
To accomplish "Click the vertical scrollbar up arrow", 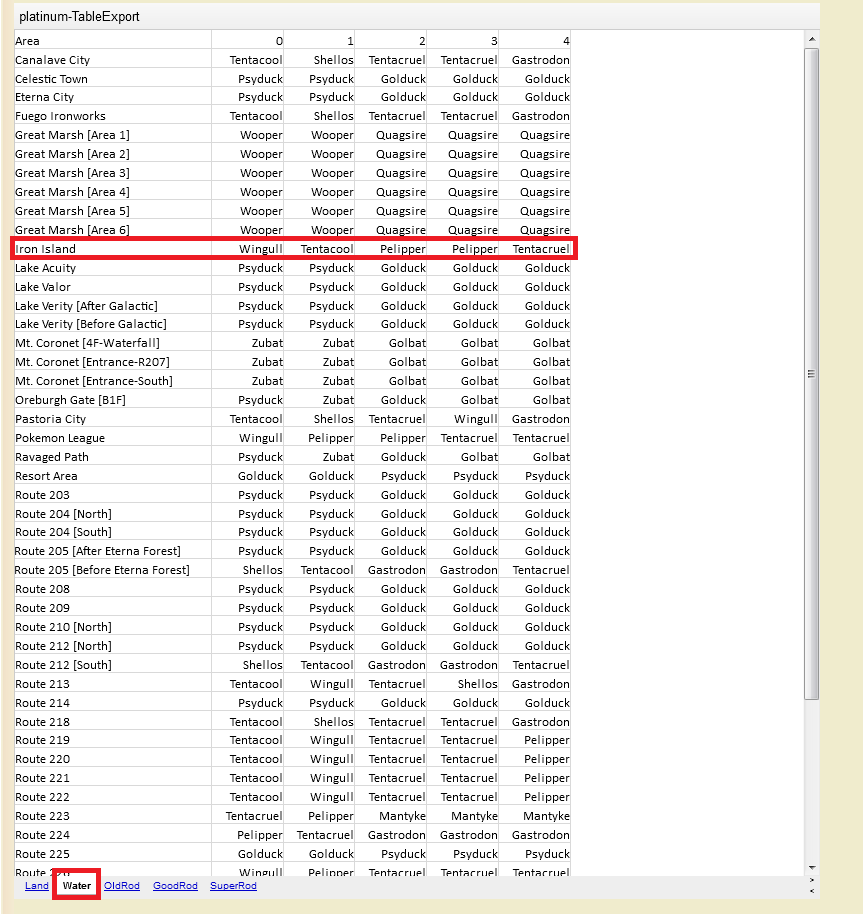I will coord(811,39).
